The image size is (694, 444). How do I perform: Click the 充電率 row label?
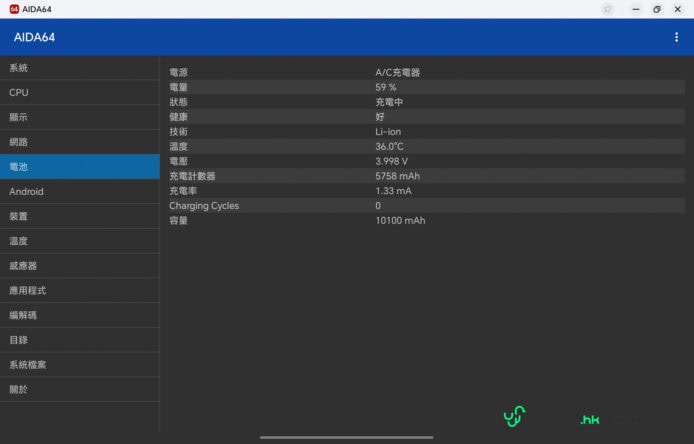click(183, 191)
